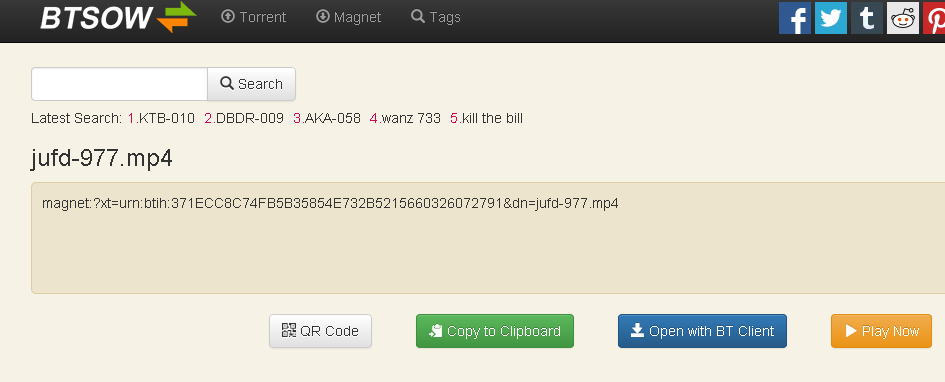The height and width of the screenshot is (382, 945).
Task: Share page on Twitter icon
Action: [x=830, y=18]
